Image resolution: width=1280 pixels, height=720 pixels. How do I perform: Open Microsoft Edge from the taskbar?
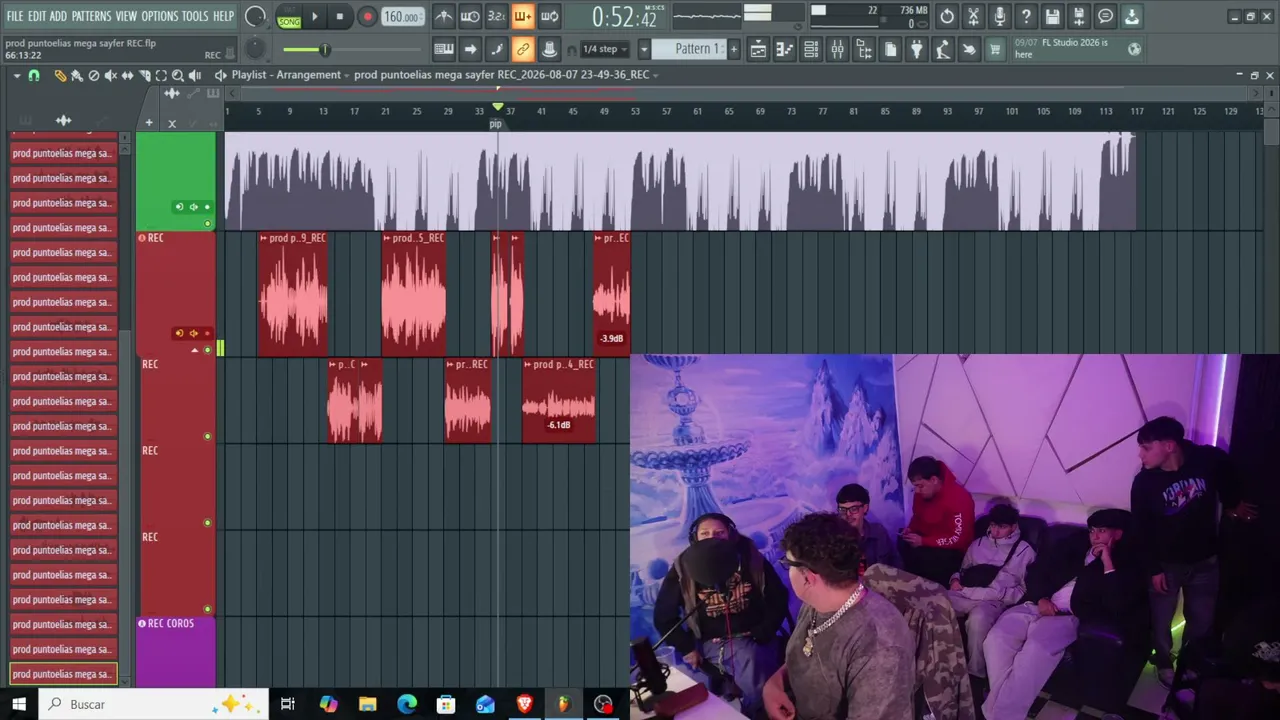406,704
